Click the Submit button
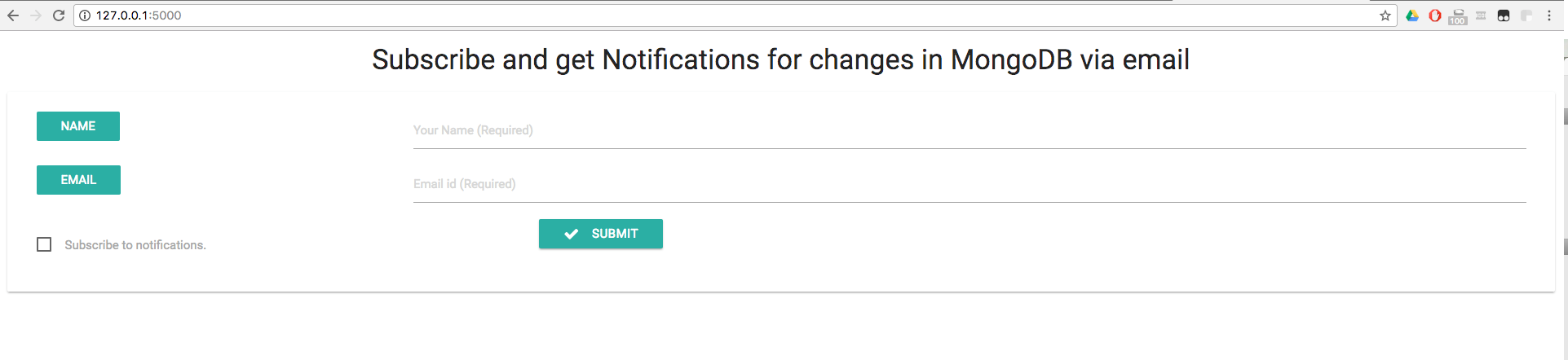This screenshot has height=360, width=1568. 601,234
